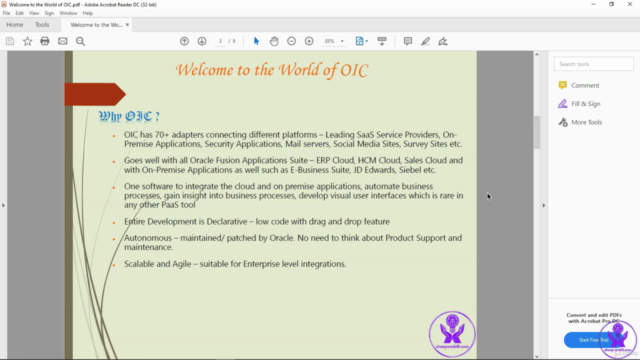640x360 pixels.
Task: Collapse the right tools pane arrow
Action: click(x=544, y=205)
